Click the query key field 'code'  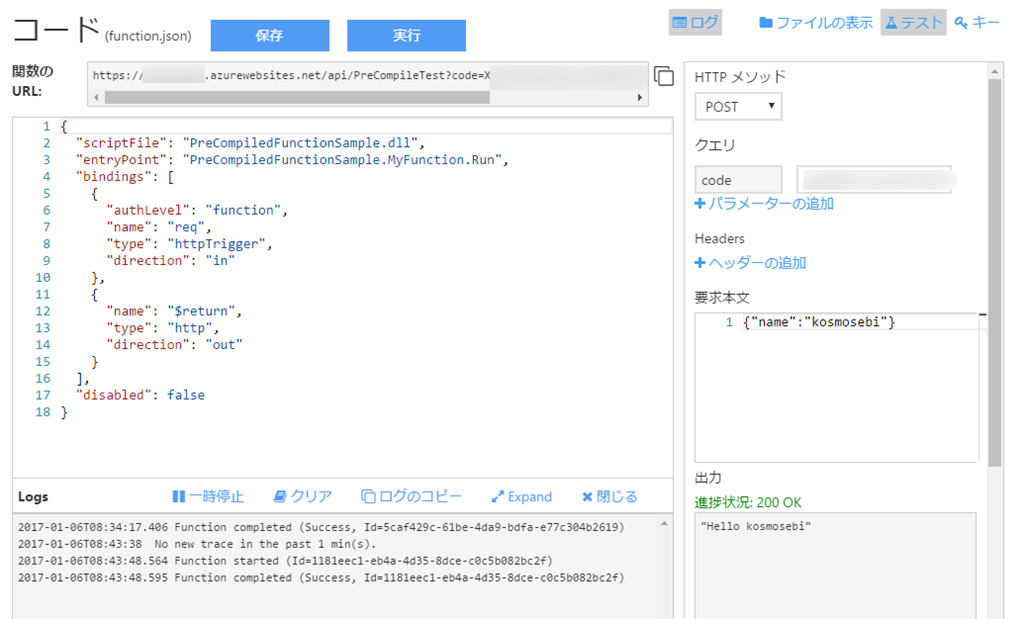pos(738,180)
